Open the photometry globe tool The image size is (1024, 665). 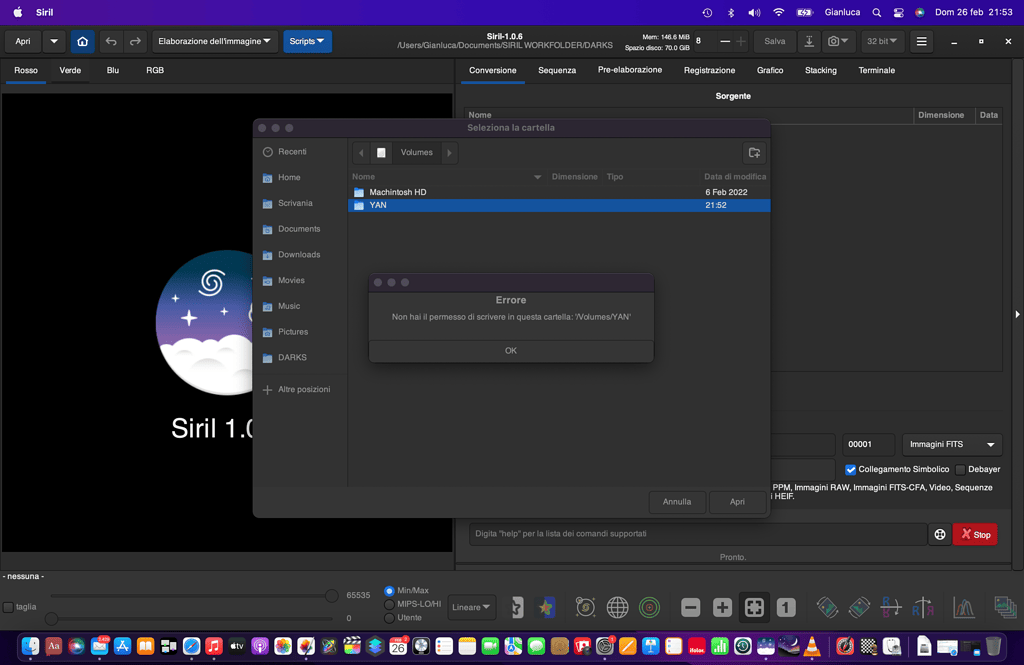[617, 606]
